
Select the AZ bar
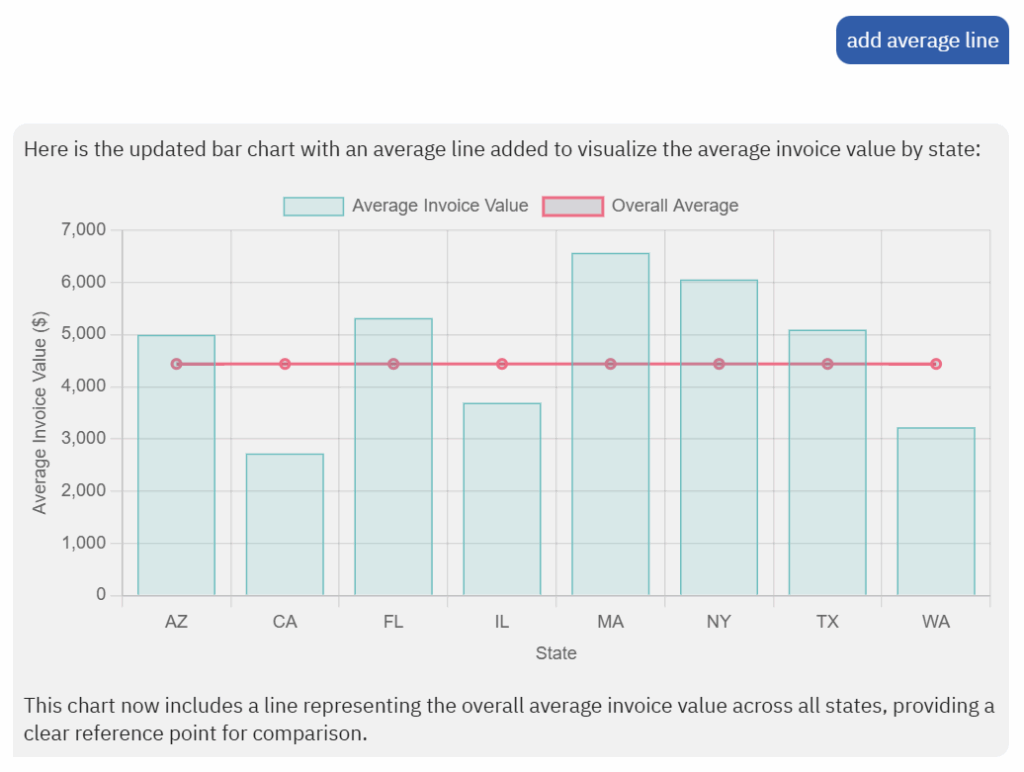[176, 470]
